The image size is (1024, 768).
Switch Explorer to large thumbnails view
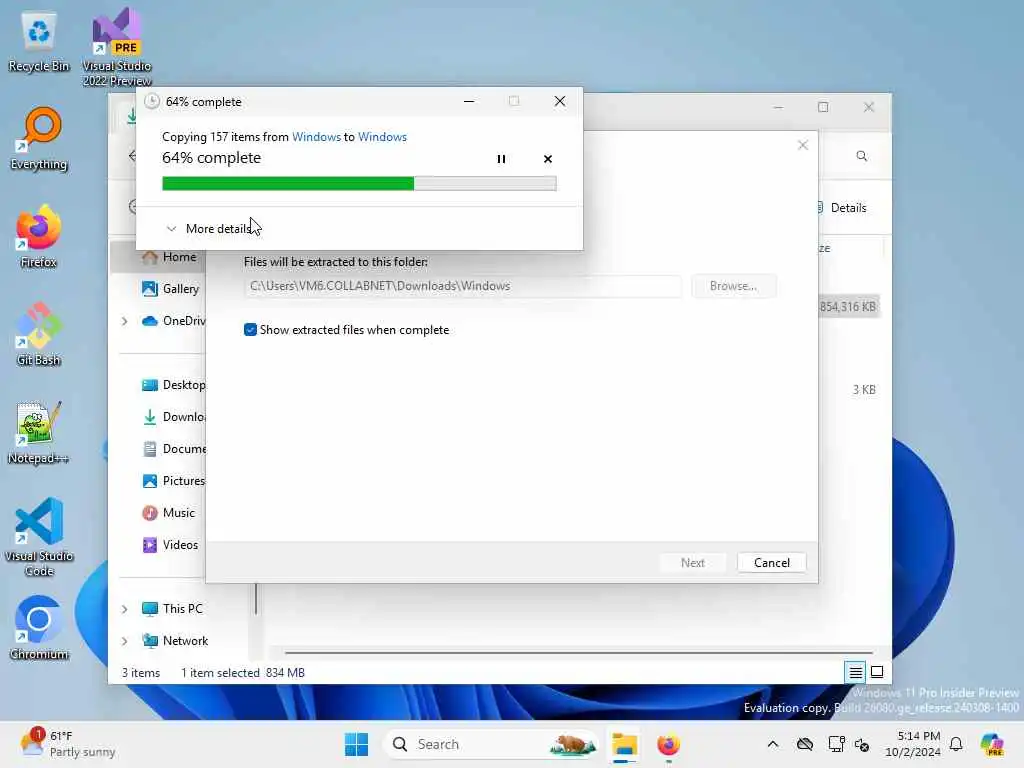tap(877, 672)
